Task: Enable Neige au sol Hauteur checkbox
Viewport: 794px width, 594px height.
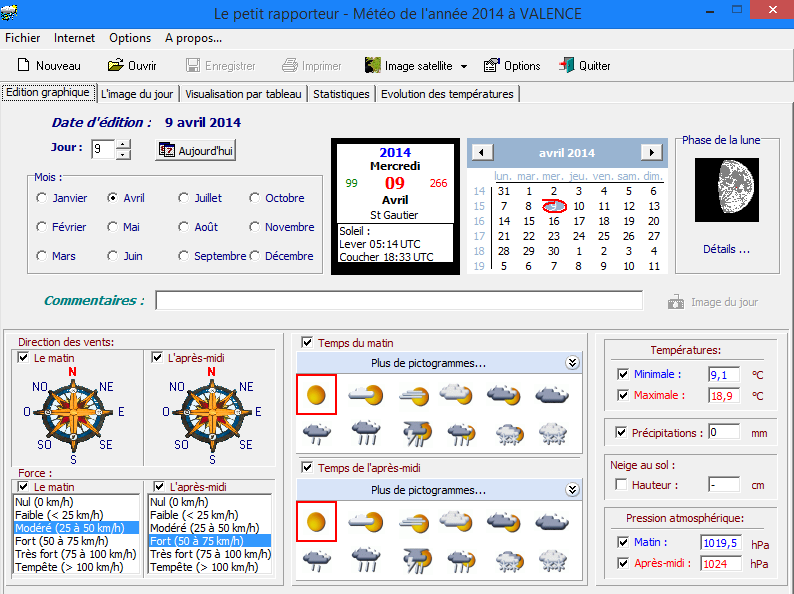Action: point(621,485)
